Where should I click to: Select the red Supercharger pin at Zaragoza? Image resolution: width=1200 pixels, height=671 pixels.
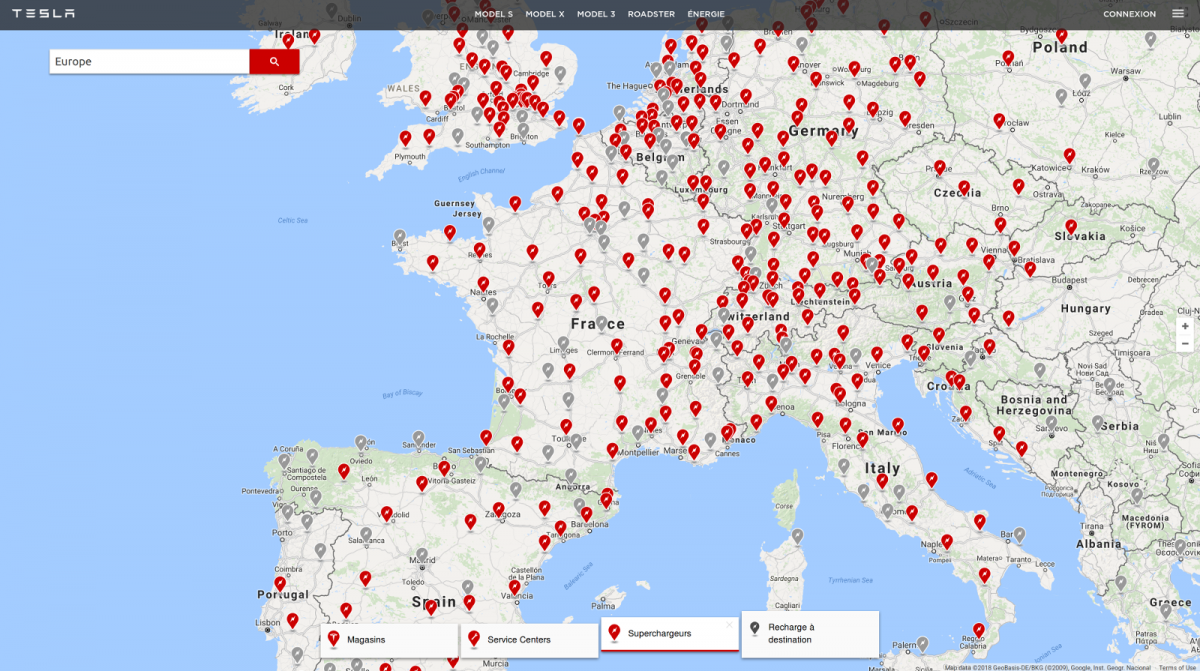pos(499,511)
